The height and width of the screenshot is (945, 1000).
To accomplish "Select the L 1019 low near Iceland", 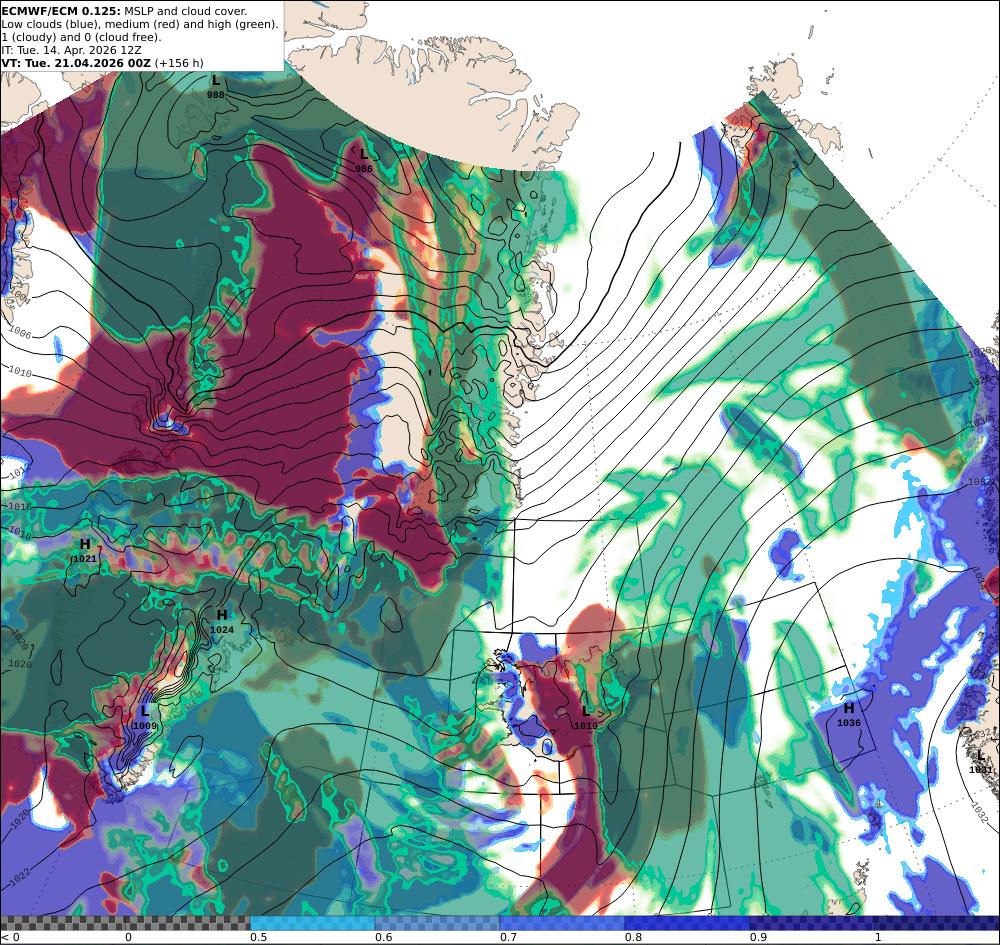I will click(x=585, y=717).
